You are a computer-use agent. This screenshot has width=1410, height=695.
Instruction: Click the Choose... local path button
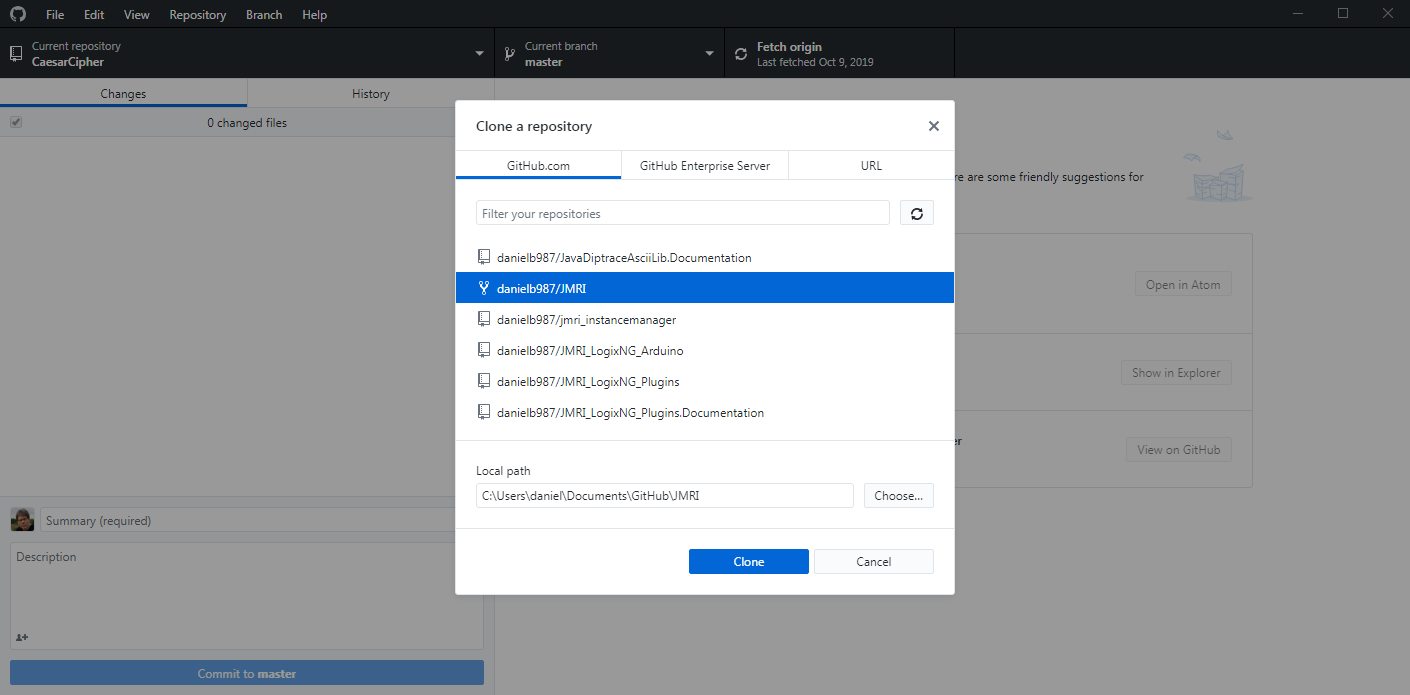pos(898,496)
